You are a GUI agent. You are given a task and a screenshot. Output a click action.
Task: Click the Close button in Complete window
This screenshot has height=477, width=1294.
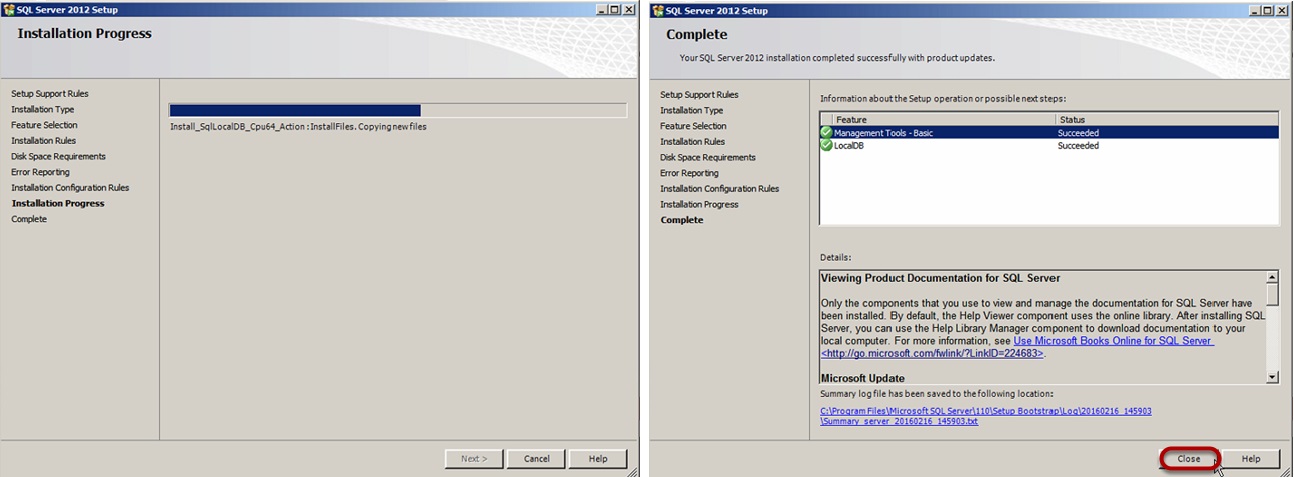coord(1189,458)
